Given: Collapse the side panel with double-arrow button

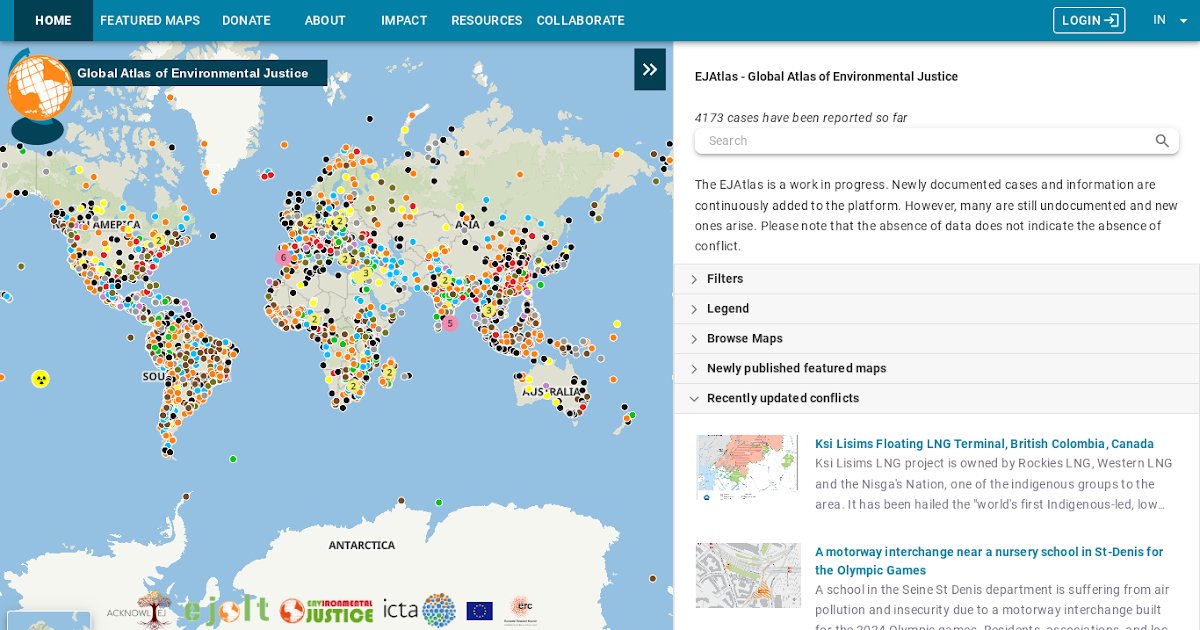Looking at the screenshot, I should click(x=650, y=69).
